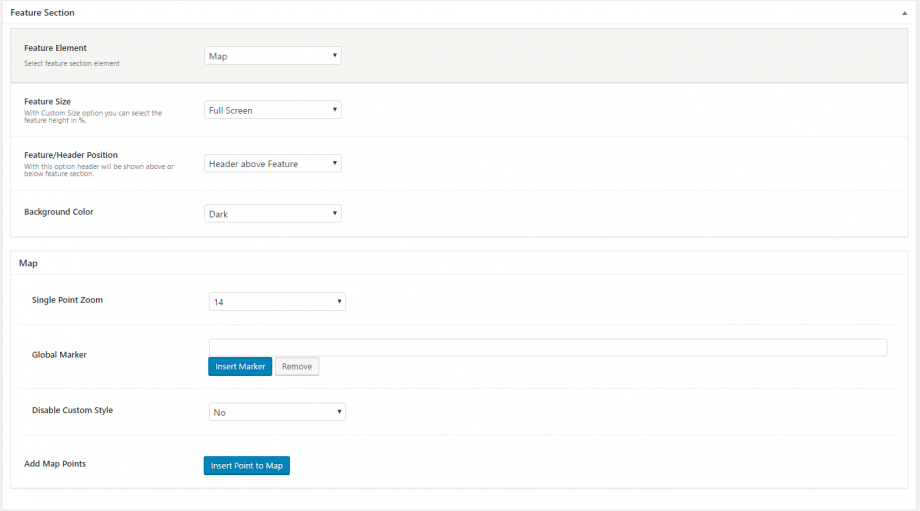Click the Map section heading
The width and height of the screenshot is (920, 511).
click(29, 263)
